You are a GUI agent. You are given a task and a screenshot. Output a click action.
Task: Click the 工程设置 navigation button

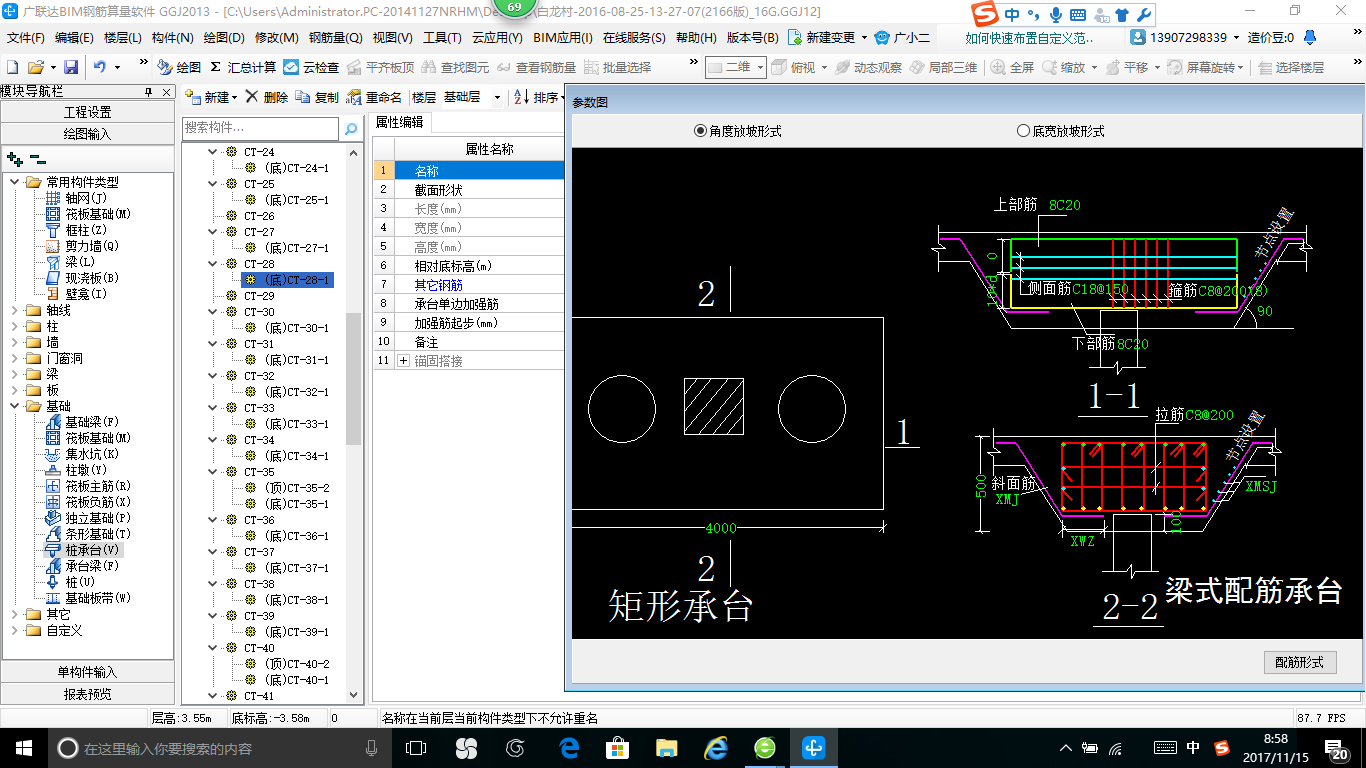(x=88, y=112)
